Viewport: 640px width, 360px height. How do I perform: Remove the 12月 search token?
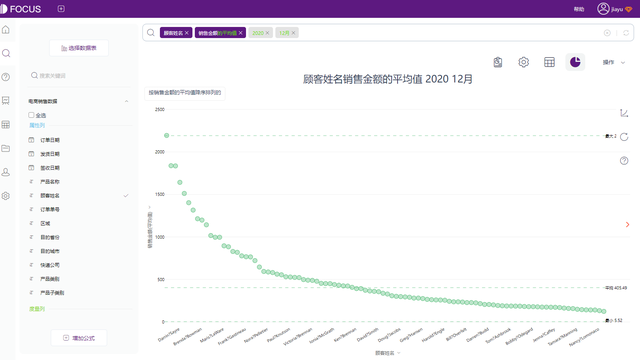tap(293, 33)
